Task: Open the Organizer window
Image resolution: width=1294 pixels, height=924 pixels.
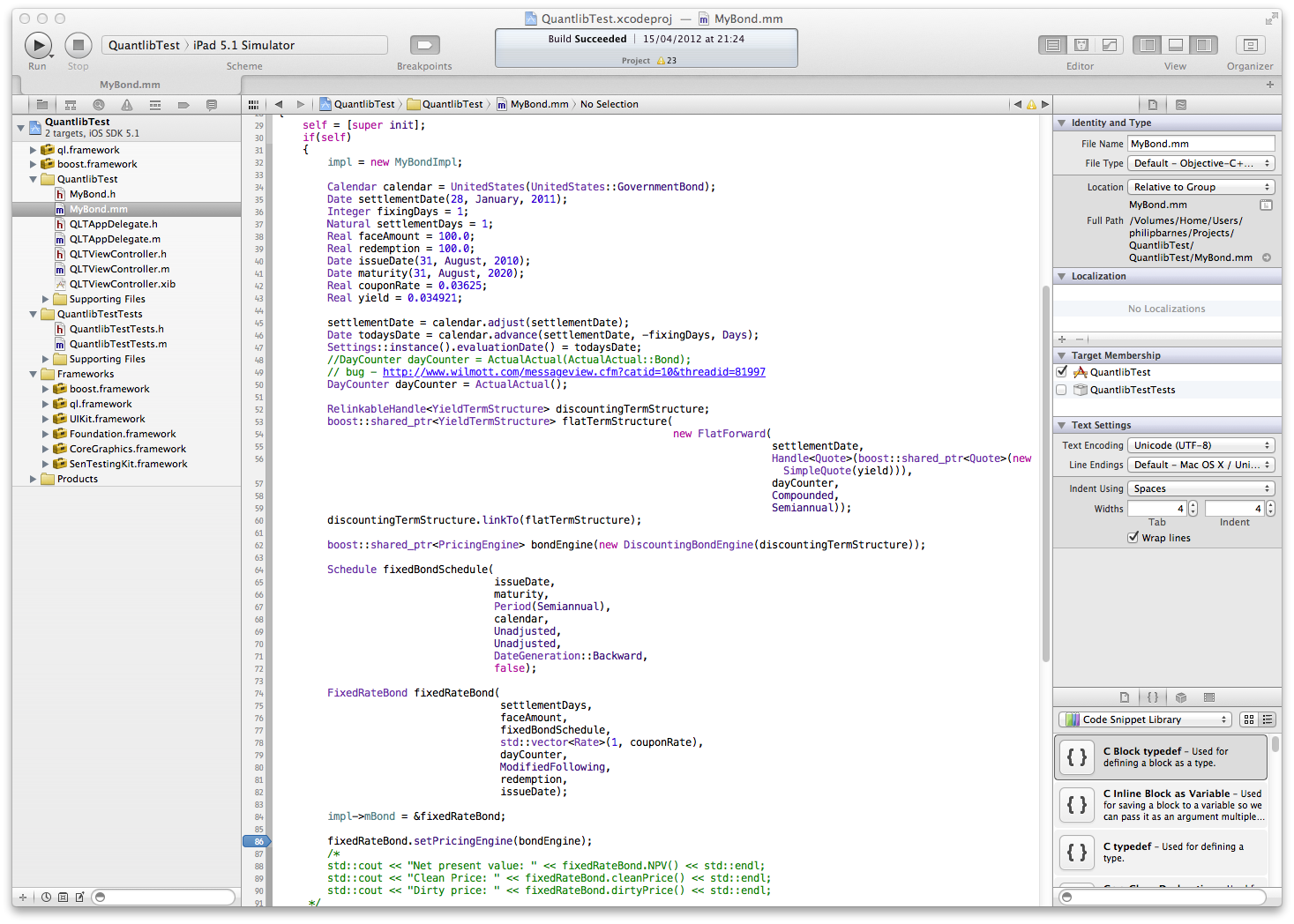Action: [x=1250, y=45]
